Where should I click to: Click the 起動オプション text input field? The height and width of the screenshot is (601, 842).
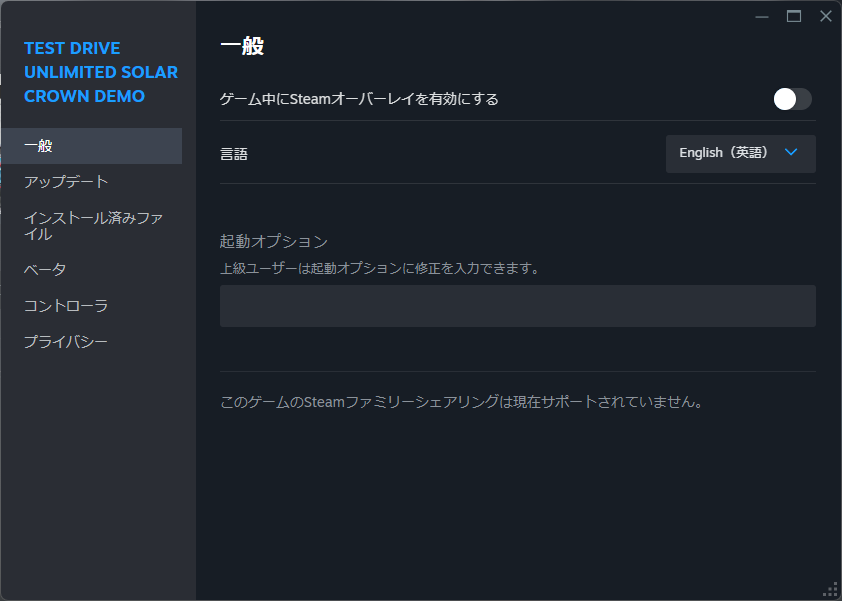point(518,306)
